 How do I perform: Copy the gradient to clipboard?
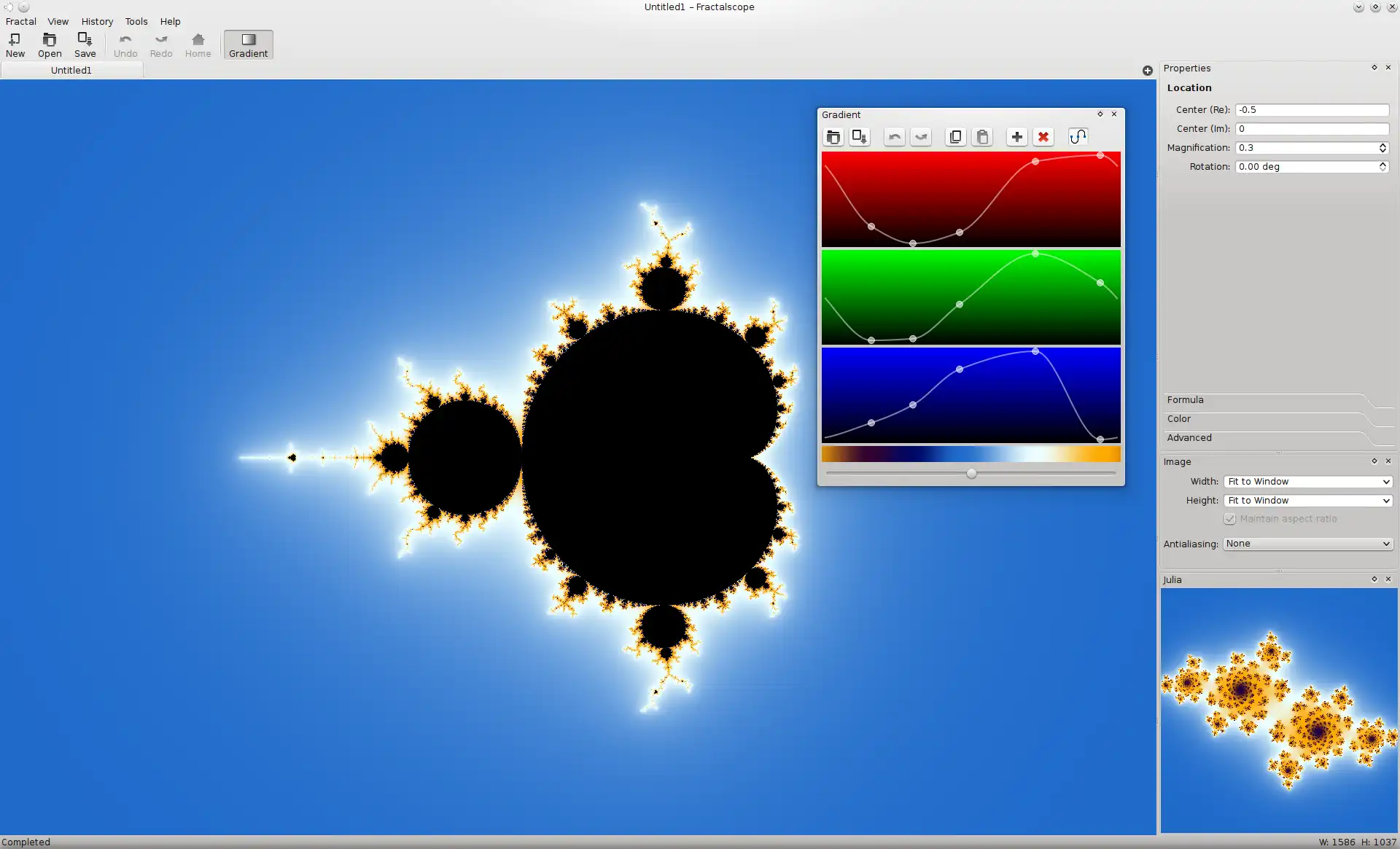point(955,136)
